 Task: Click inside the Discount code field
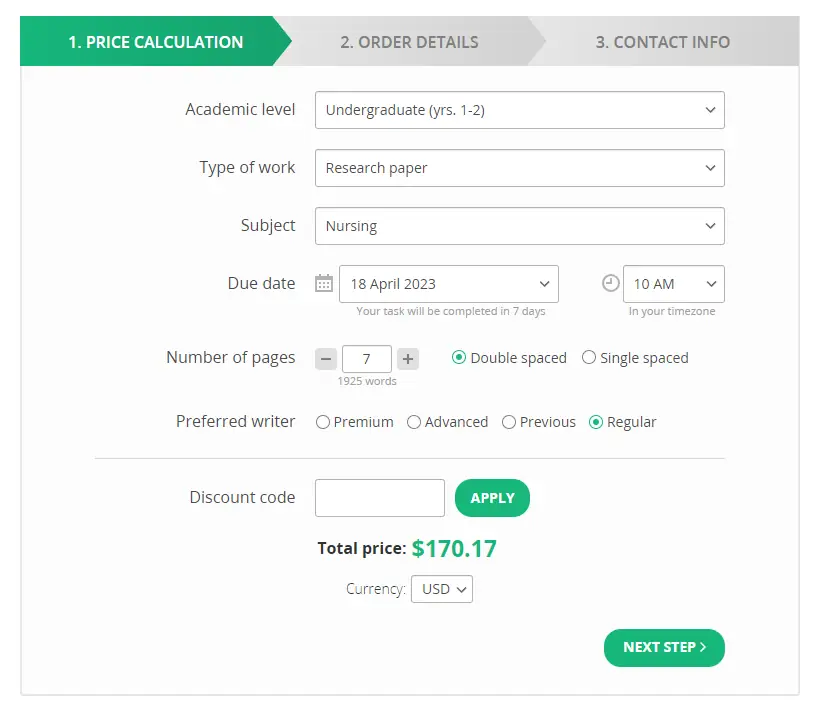[379, 497]
